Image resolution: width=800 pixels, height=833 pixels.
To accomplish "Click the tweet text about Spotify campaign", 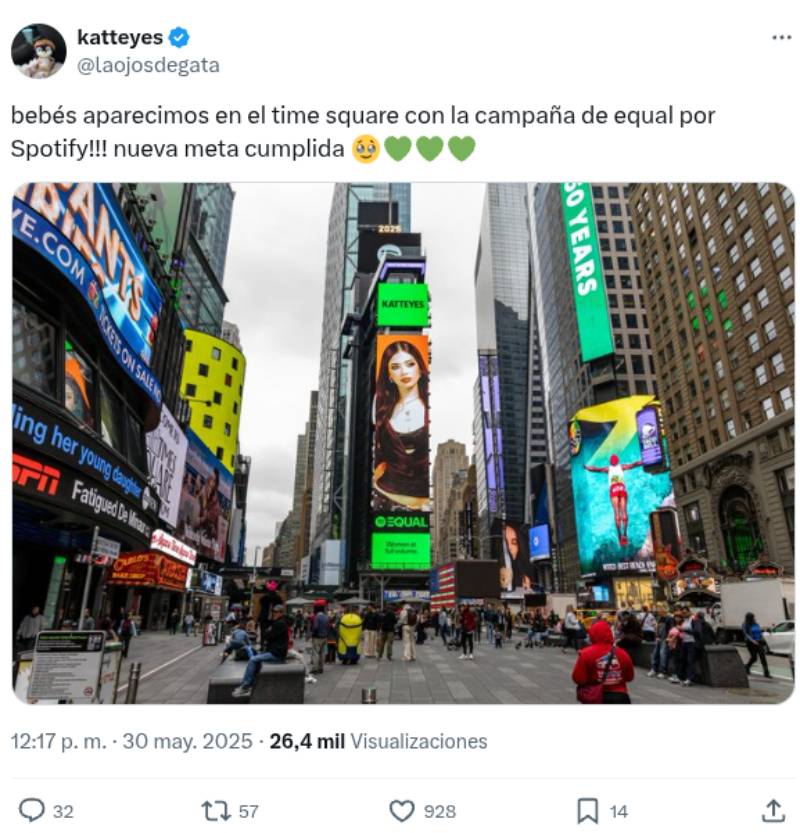I will click(x=363, y=132).
